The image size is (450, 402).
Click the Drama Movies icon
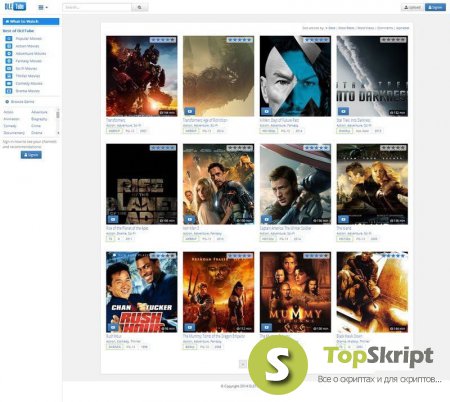[9, 91]
